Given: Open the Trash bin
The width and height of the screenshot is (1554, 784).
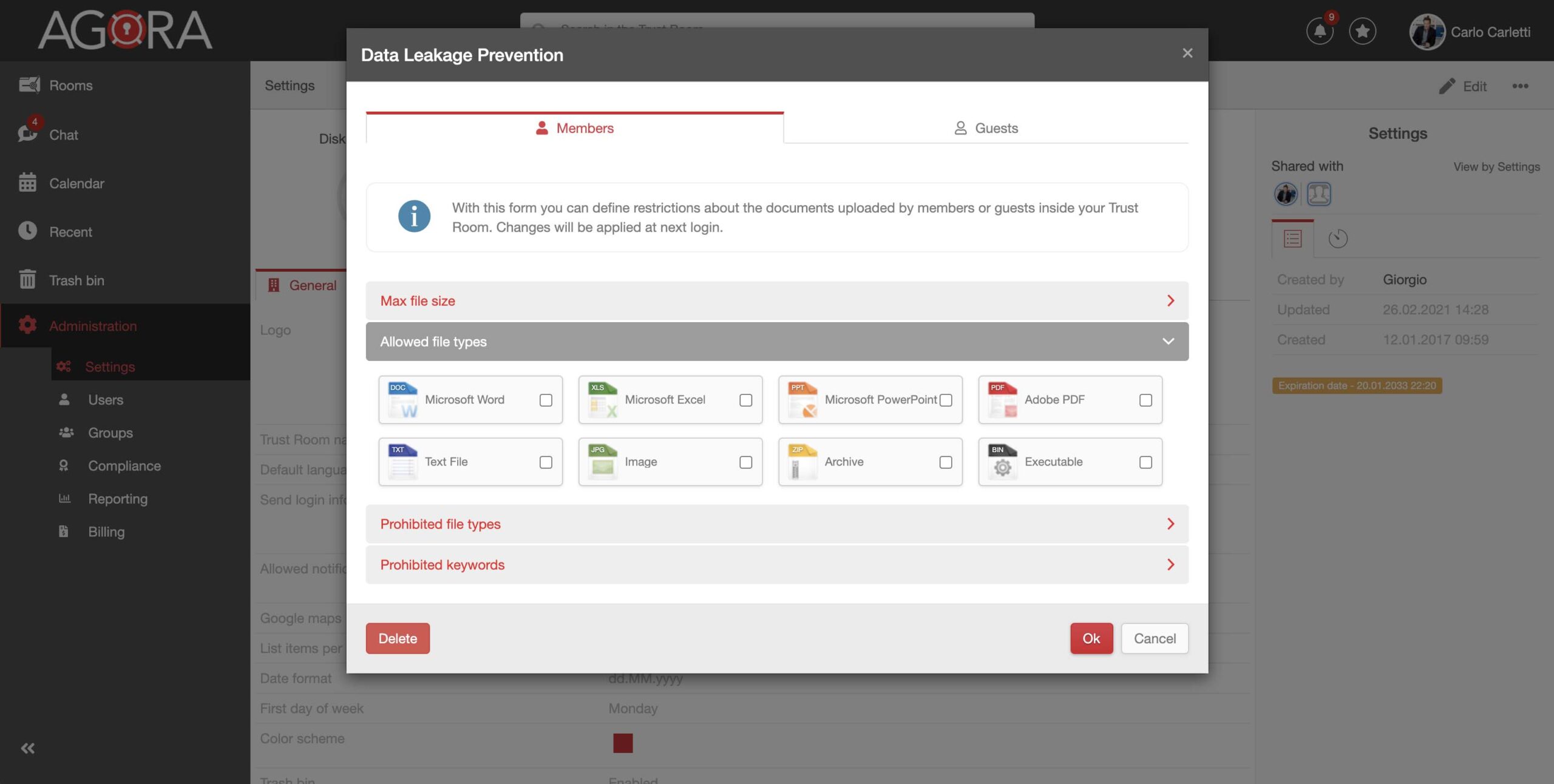Looking at the screenshot, I should tap(75, 280).
